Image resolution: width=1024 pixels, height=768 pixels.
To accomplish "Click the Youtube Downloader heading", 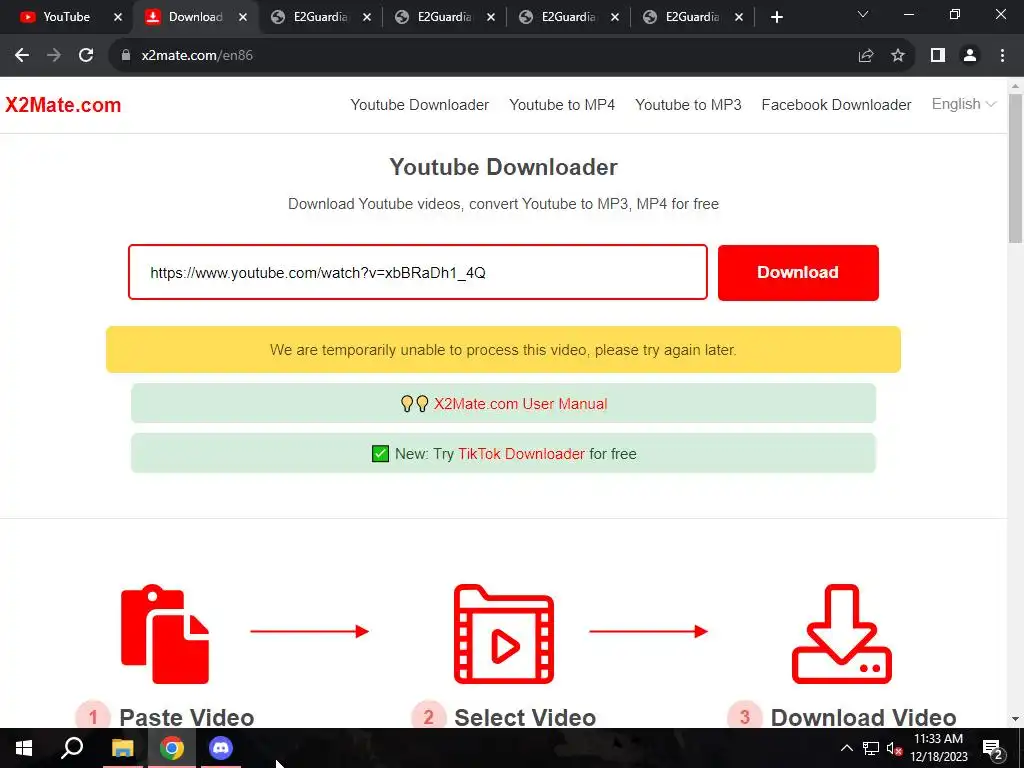I will pyautogui.click(x=504, y=167).
